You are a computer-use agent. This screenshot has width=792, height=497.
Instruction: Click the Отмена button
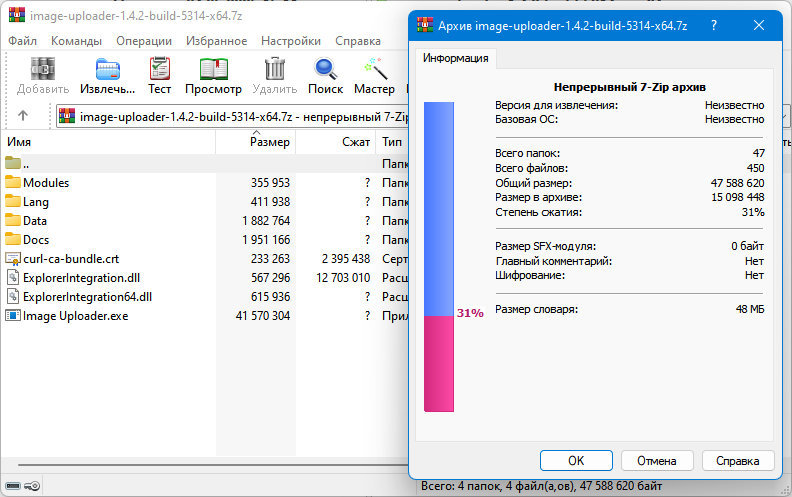[657, 461]
